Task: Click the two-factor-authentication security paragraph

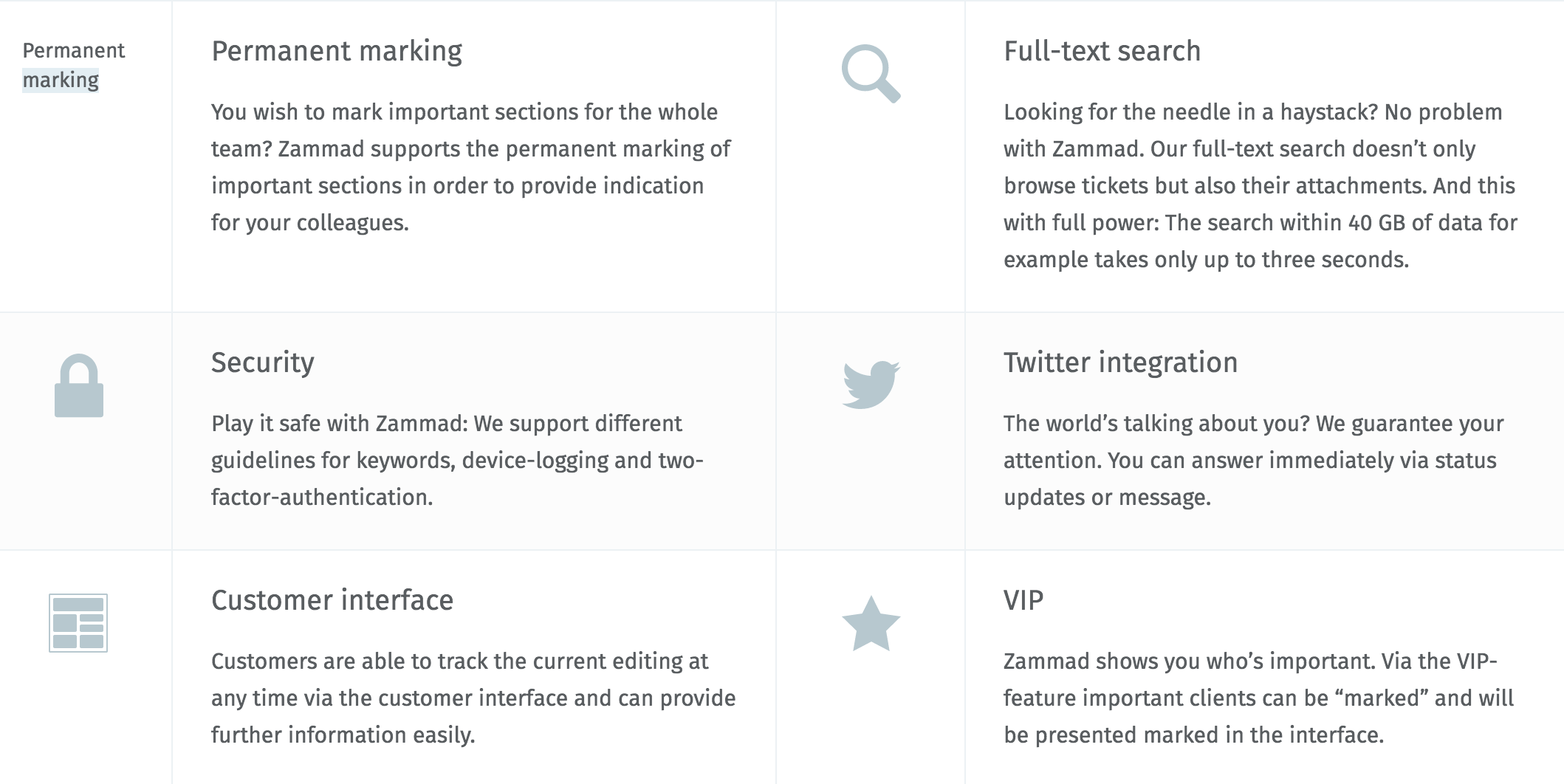Action: pyautogui.click(x=457, y=460)
